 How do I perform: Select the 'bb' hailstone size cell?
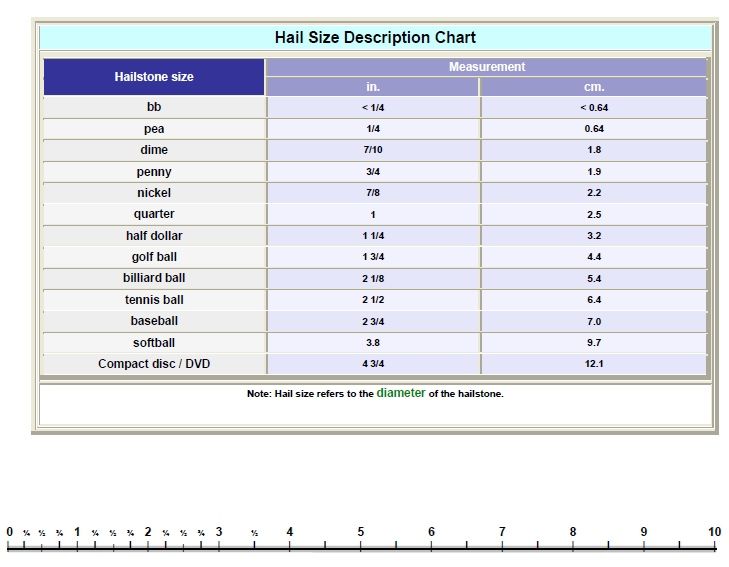click(x=154, y=107)
